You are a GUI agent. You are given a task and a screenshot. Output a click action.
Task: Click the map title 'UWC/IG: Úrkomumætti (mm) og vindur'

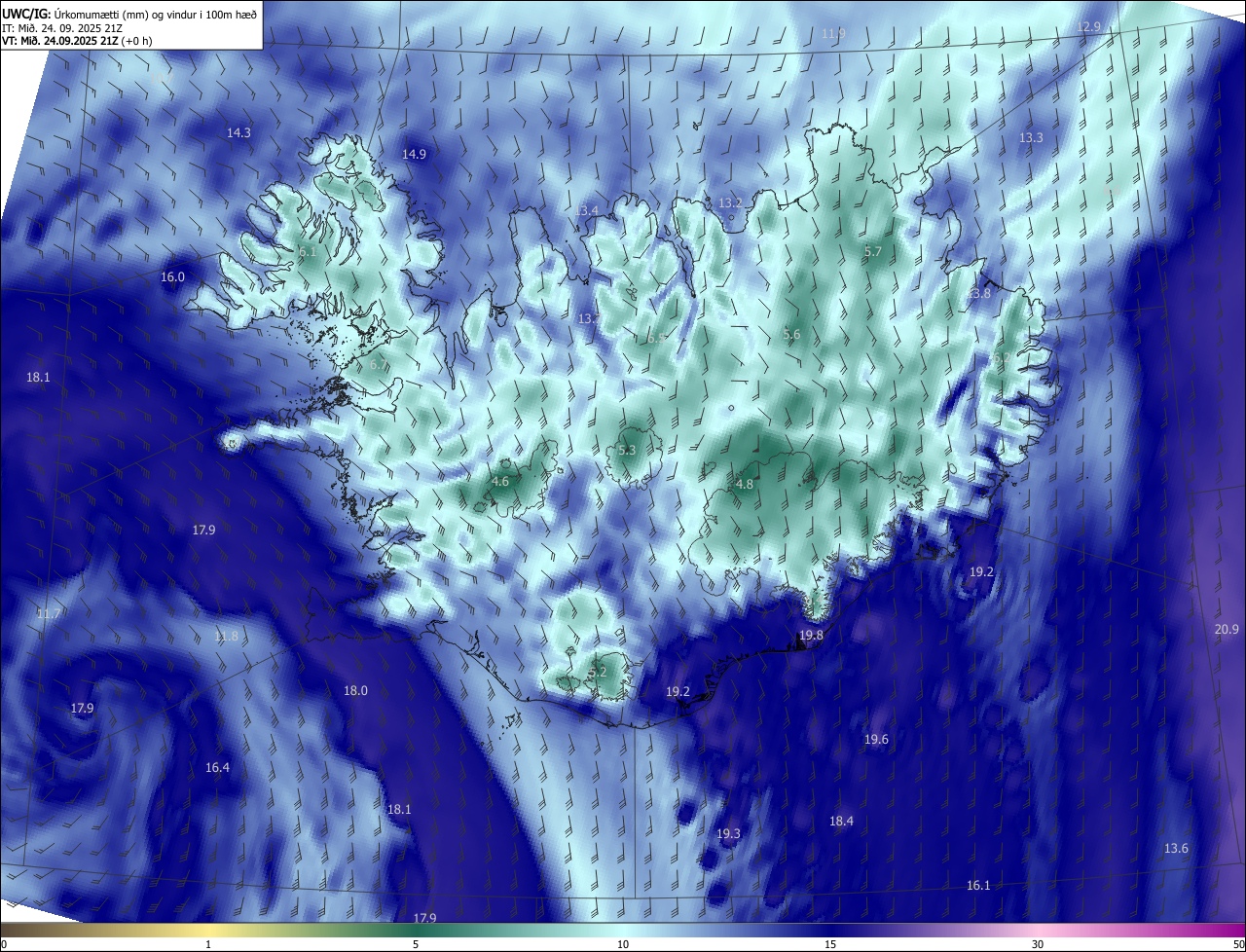(130, 13)
